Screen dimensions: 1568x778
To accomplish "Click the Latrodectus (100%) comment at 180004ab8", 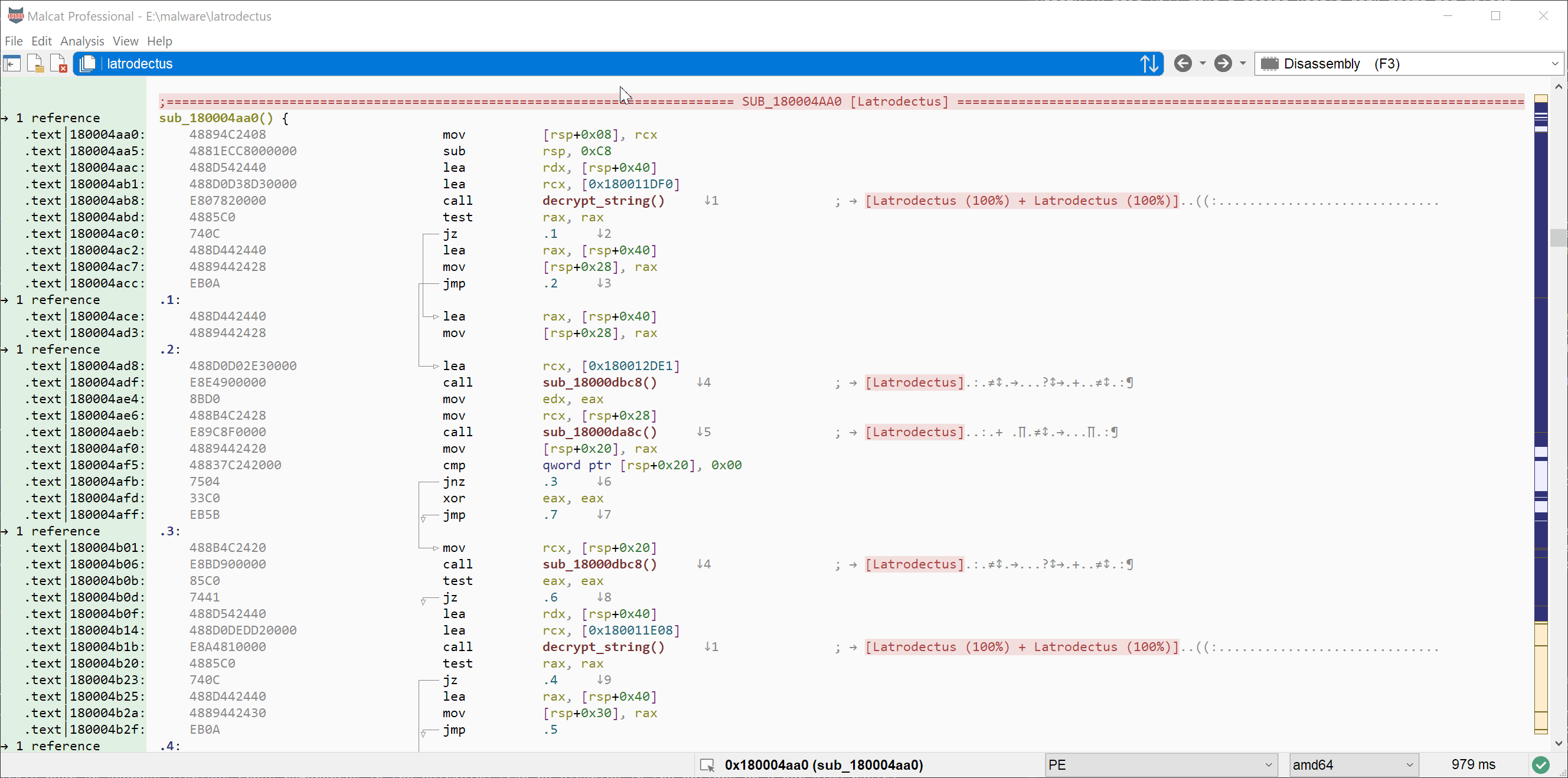I will tap(1022, 201).
